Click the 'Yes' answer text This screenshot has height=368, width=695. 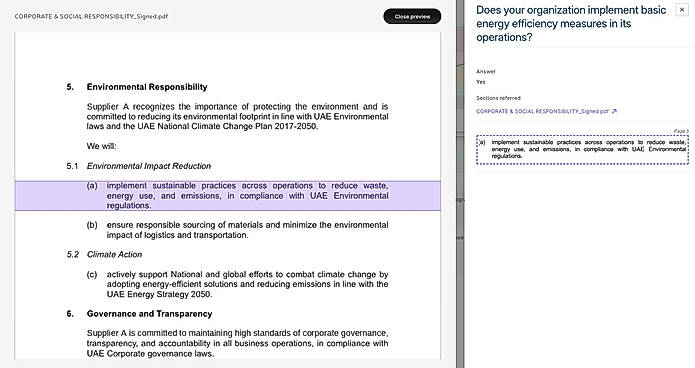(x=481, y=82)
